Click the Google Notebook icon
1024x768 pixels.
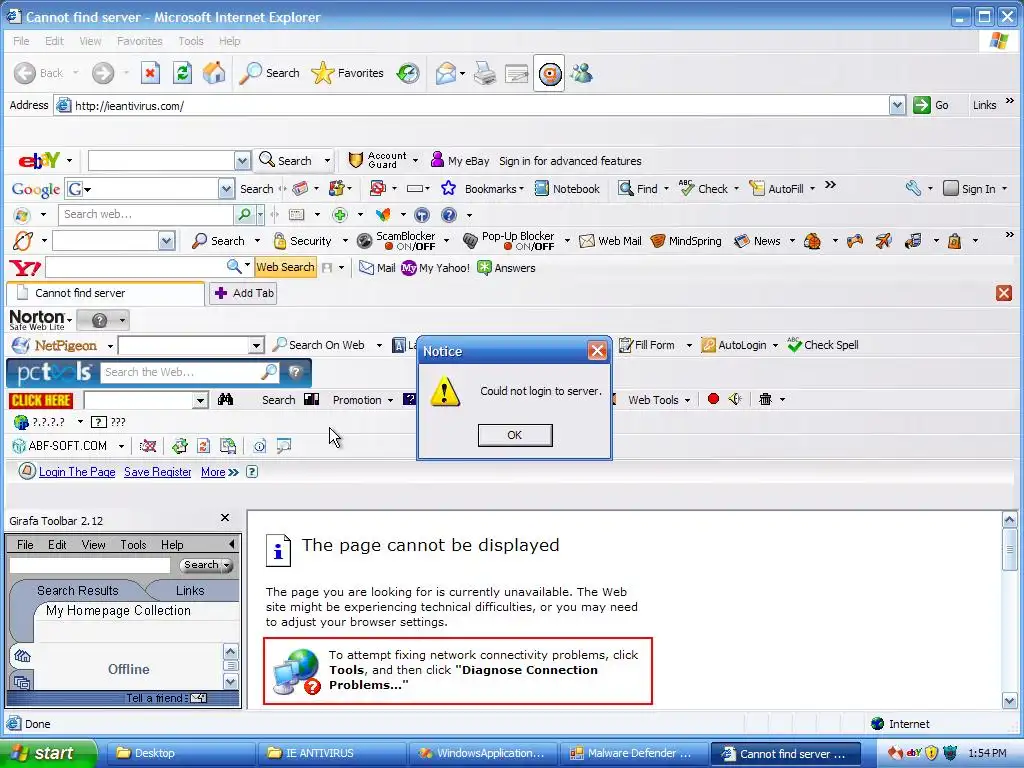tap(541, 189)
